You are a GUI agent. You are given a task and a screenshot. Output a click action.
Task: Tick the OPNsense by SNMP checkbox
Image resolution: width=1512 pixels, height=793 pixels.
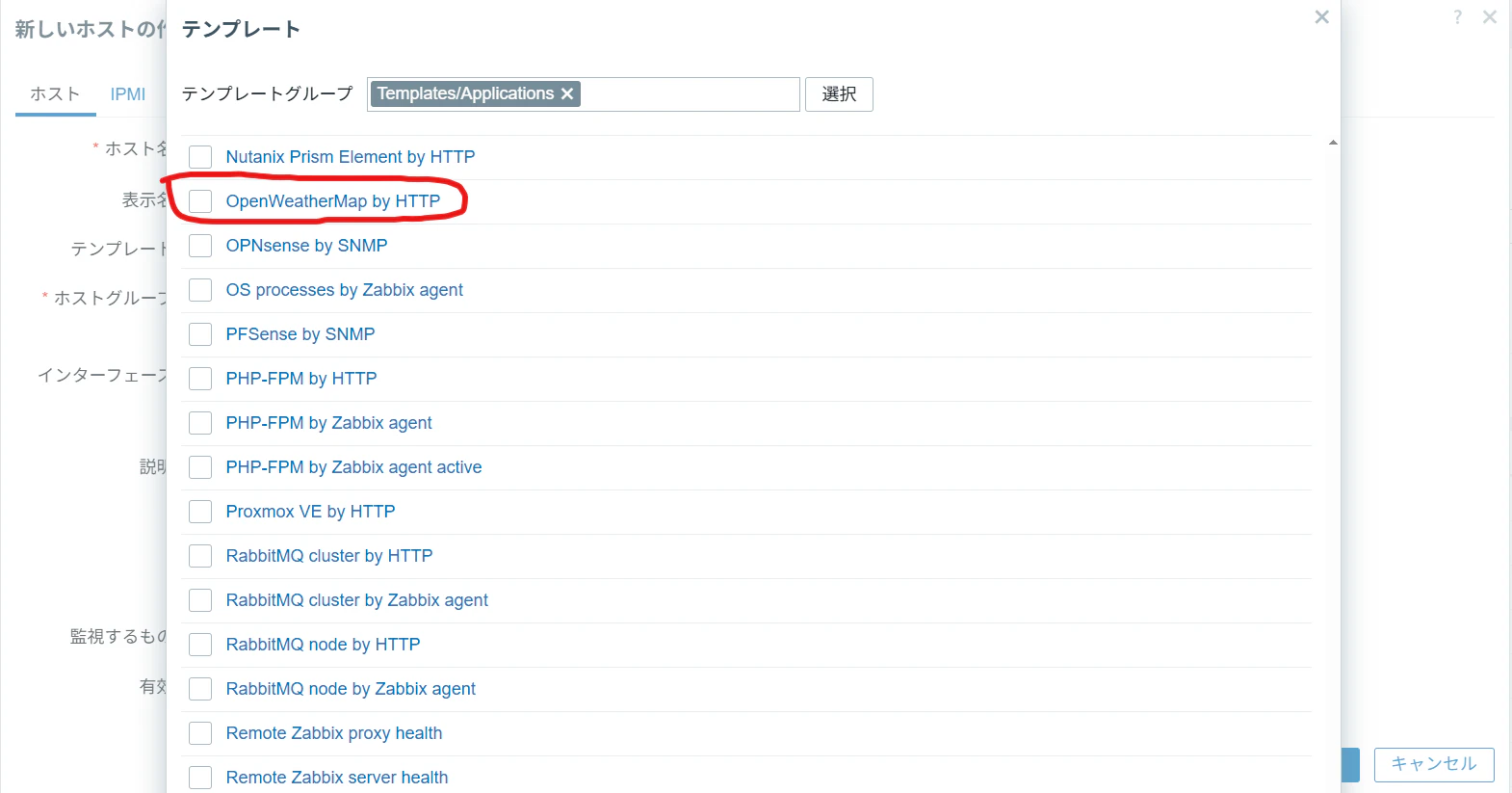coord(200,246)
